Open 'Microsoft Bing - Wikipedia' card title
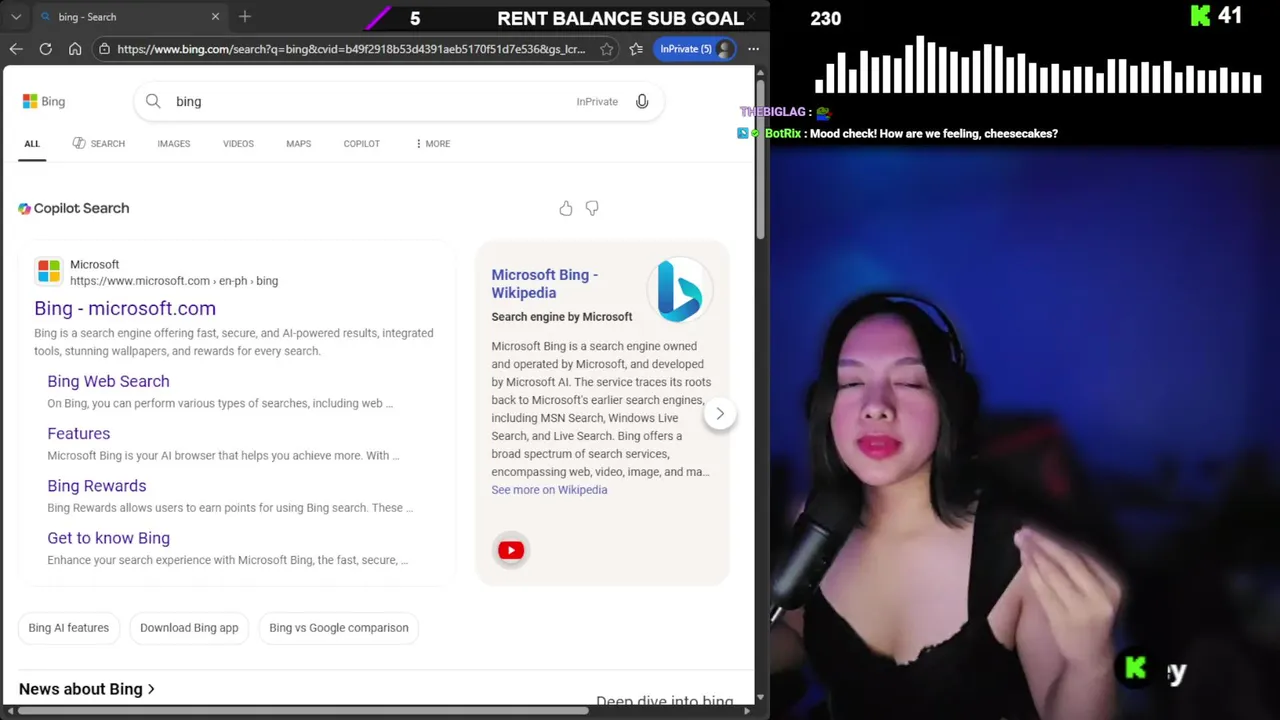 click(x=544, y=284)
